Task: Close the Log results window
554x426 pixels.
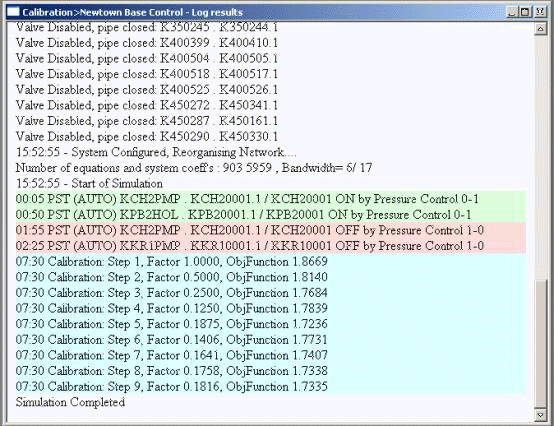Action: click(x=540, y=12)
